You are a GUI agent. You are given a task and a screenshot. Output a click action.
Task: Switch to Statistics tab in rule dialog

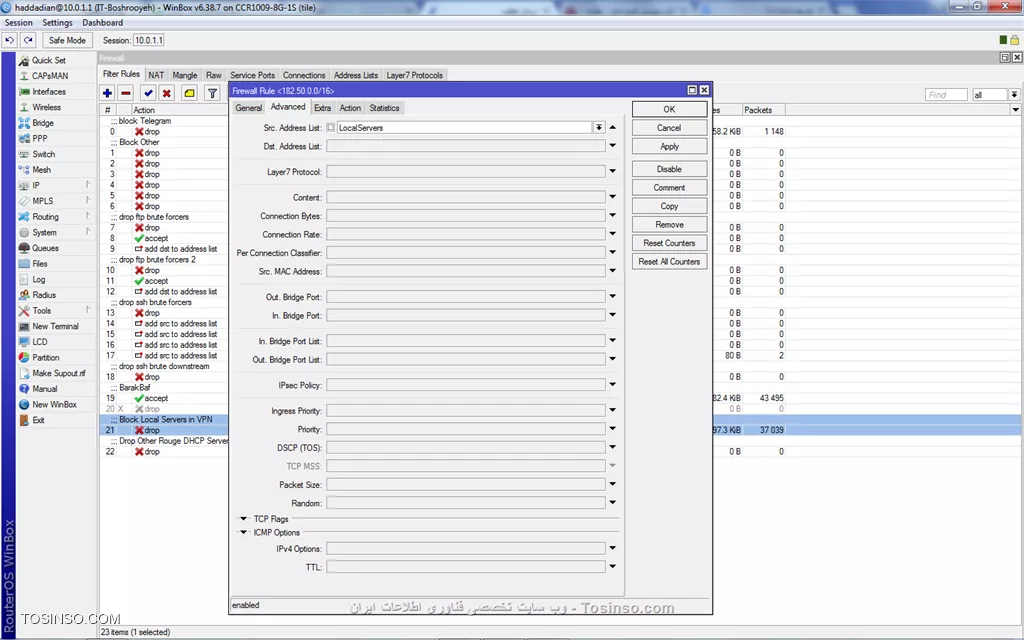(x=384, y=108)
